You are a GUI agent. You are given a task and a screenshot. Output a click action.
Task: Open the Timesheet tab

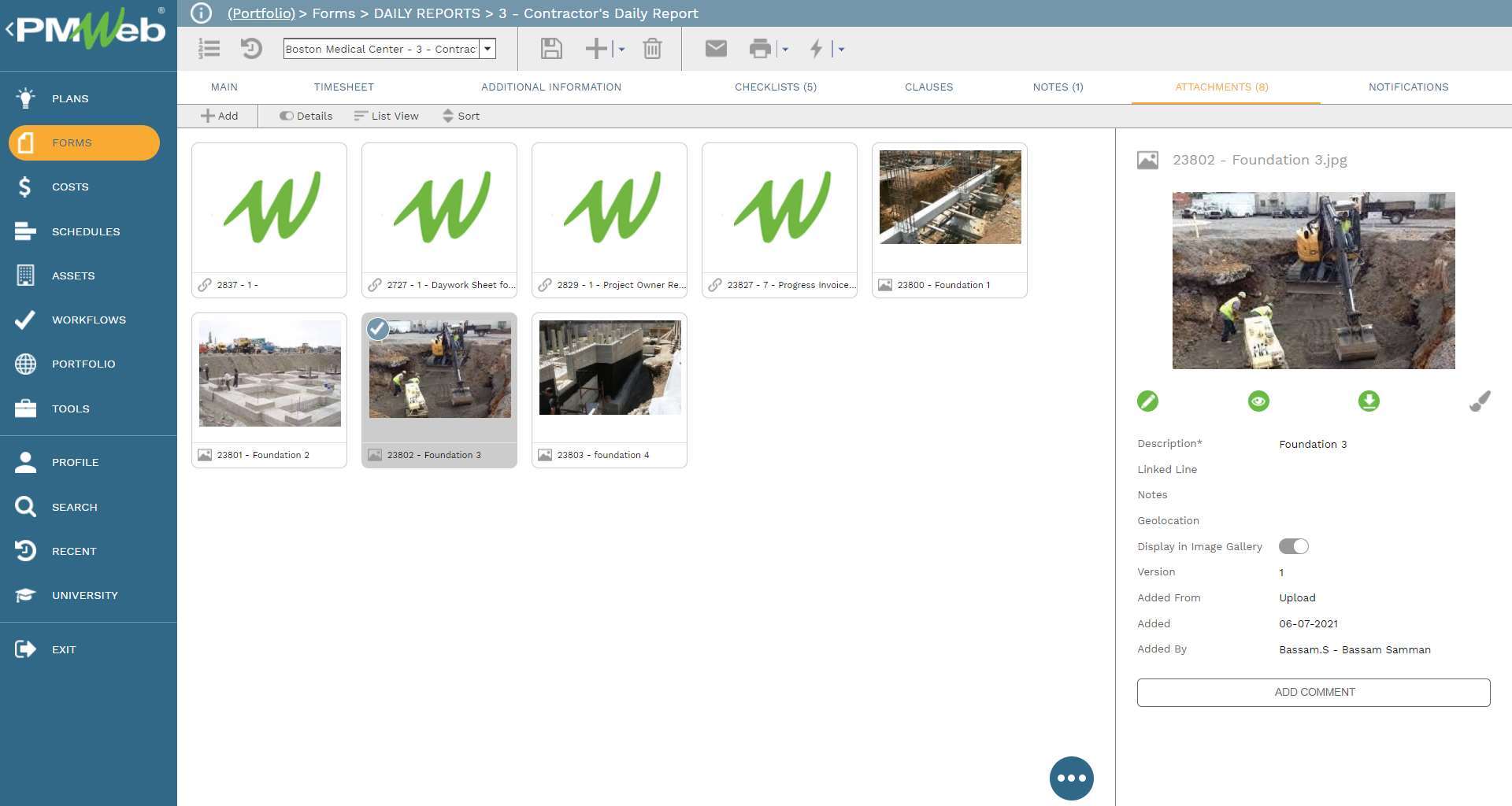coord(343,87)
